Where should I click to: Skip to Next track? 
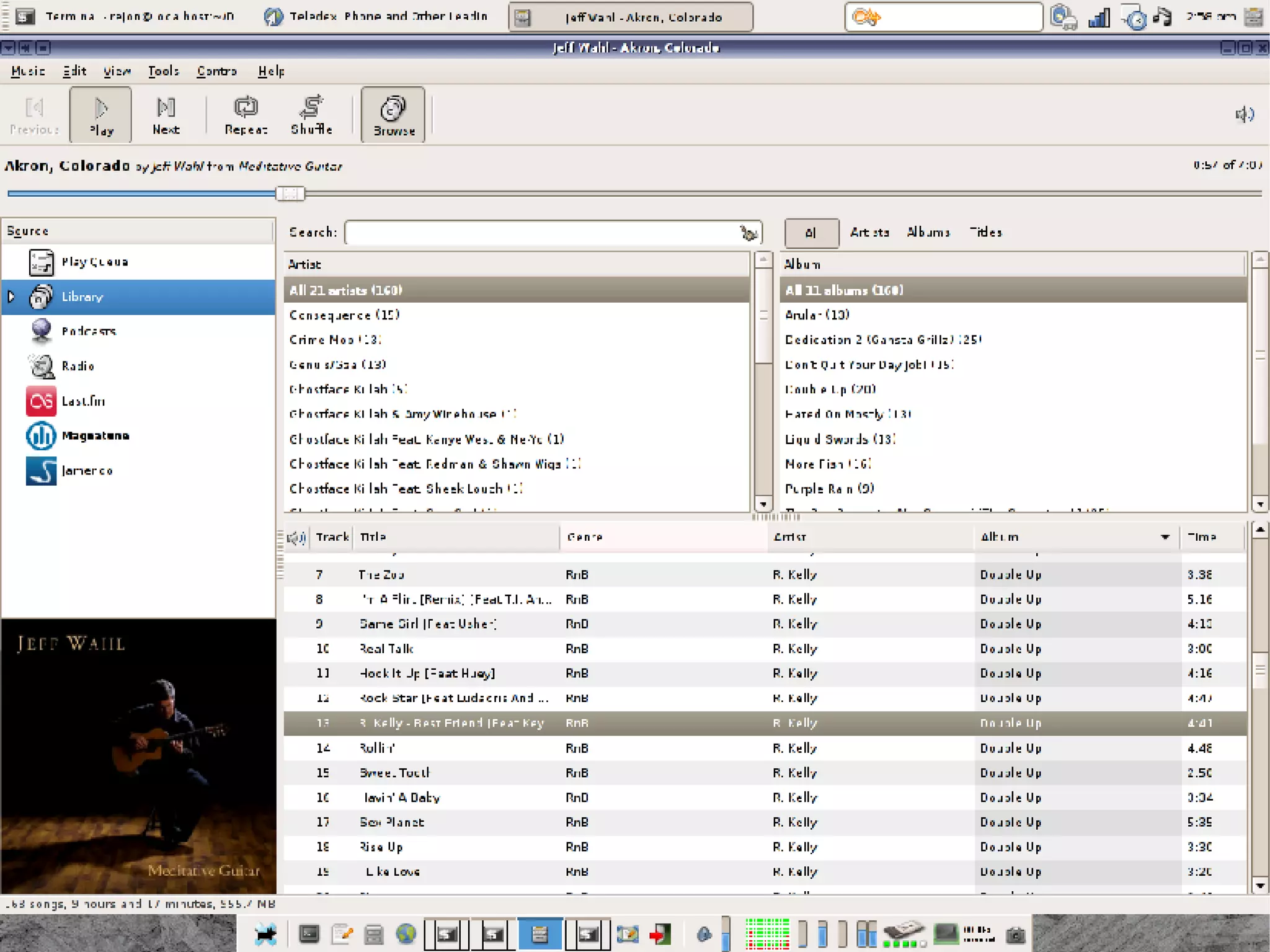pyautogui.click(x=166, y=115)
